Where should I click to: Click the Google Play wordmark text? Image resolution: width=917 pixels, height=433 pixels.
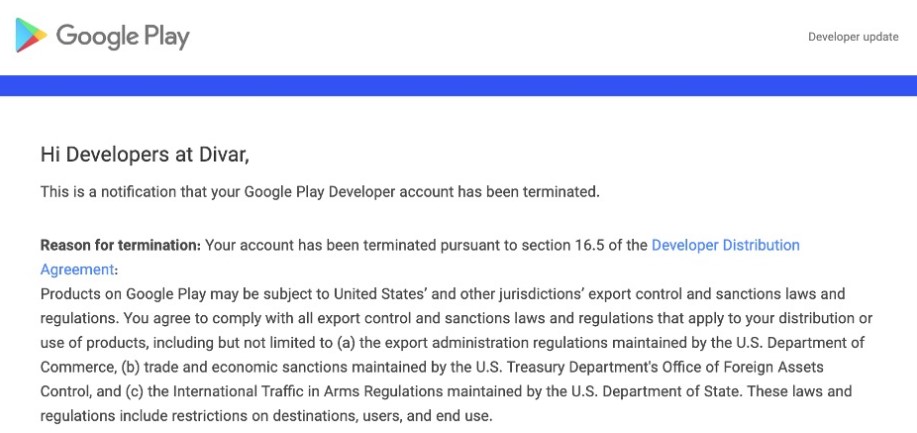[123, 37]
